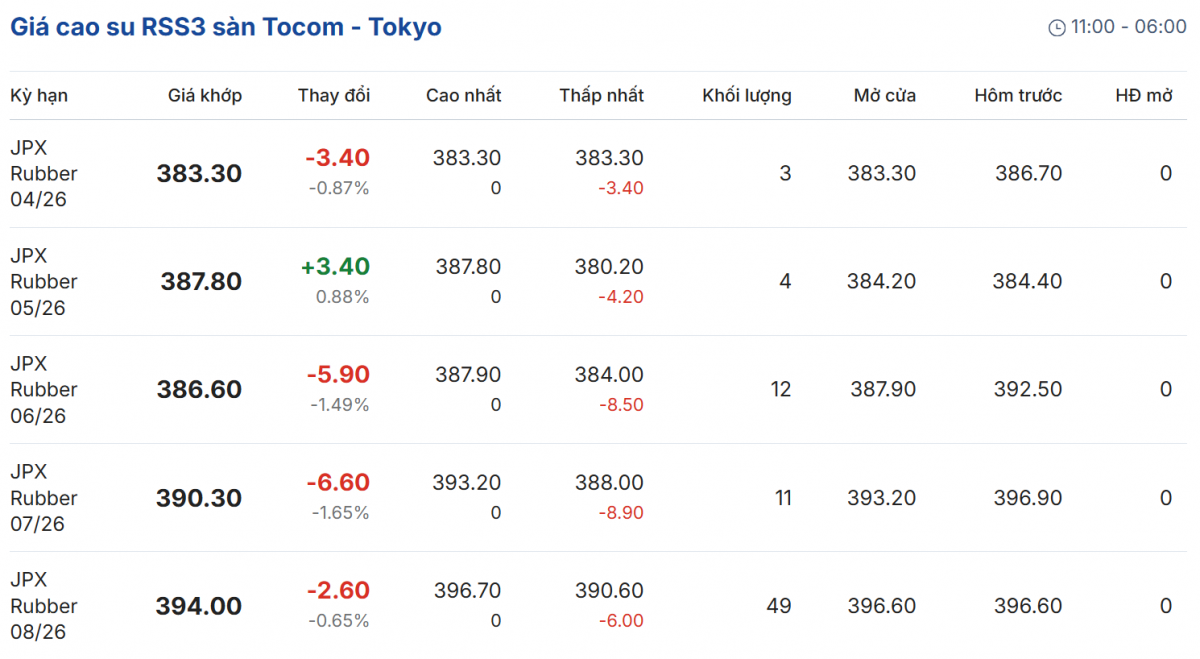Click the 11:00 - 06:00 time range
This screenshot has width=1200, height=659.
pyautogui.click(x=1129, y=27)
